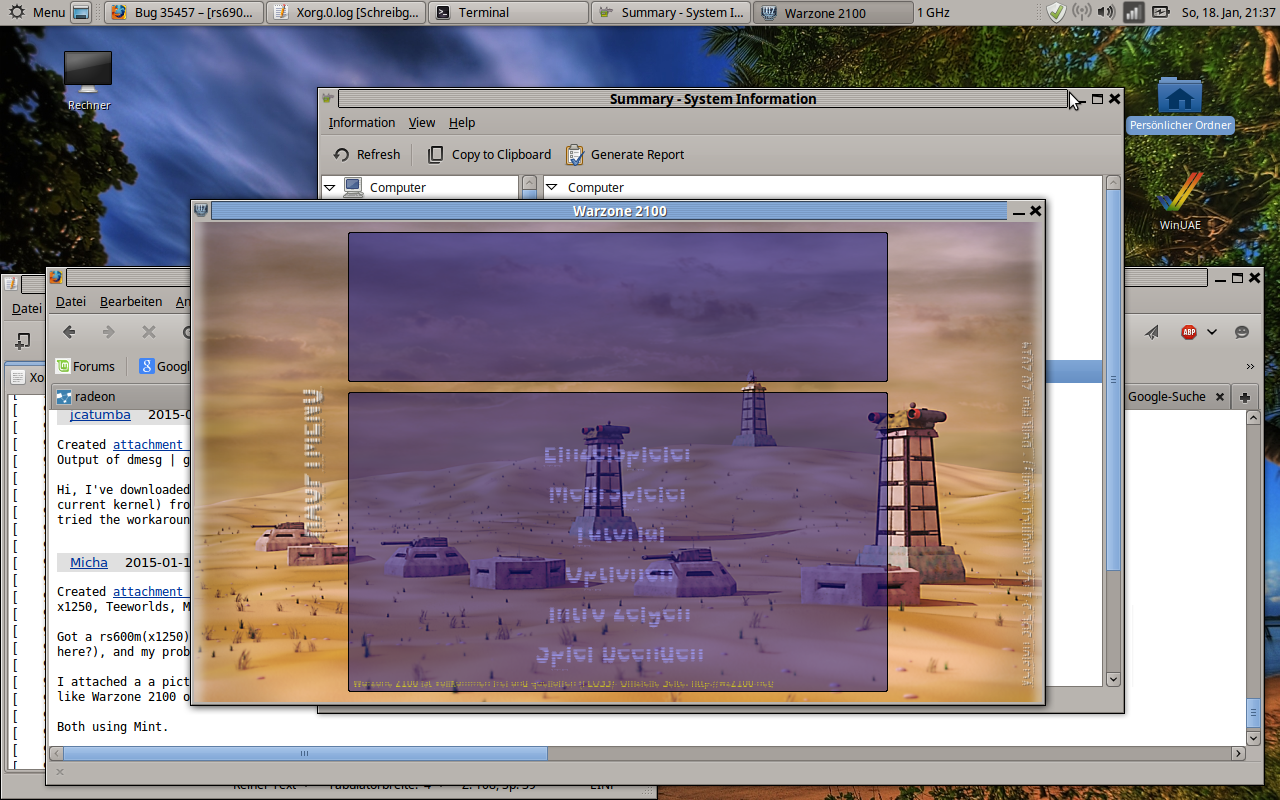Image resolution: width=1280 pixels, height=800 pixels.
Task: Click the volume speaker tray icon
Action: click(x=1106, y=12)
